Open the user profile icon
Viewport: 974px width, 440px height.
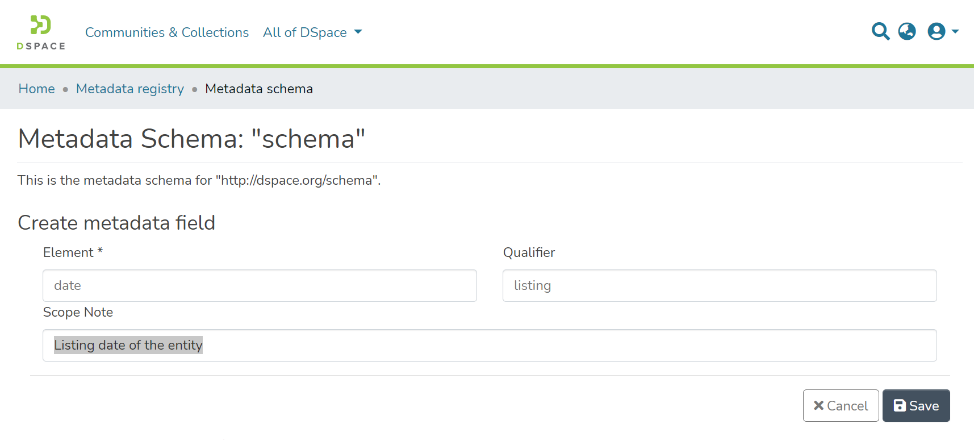[936, 31]
